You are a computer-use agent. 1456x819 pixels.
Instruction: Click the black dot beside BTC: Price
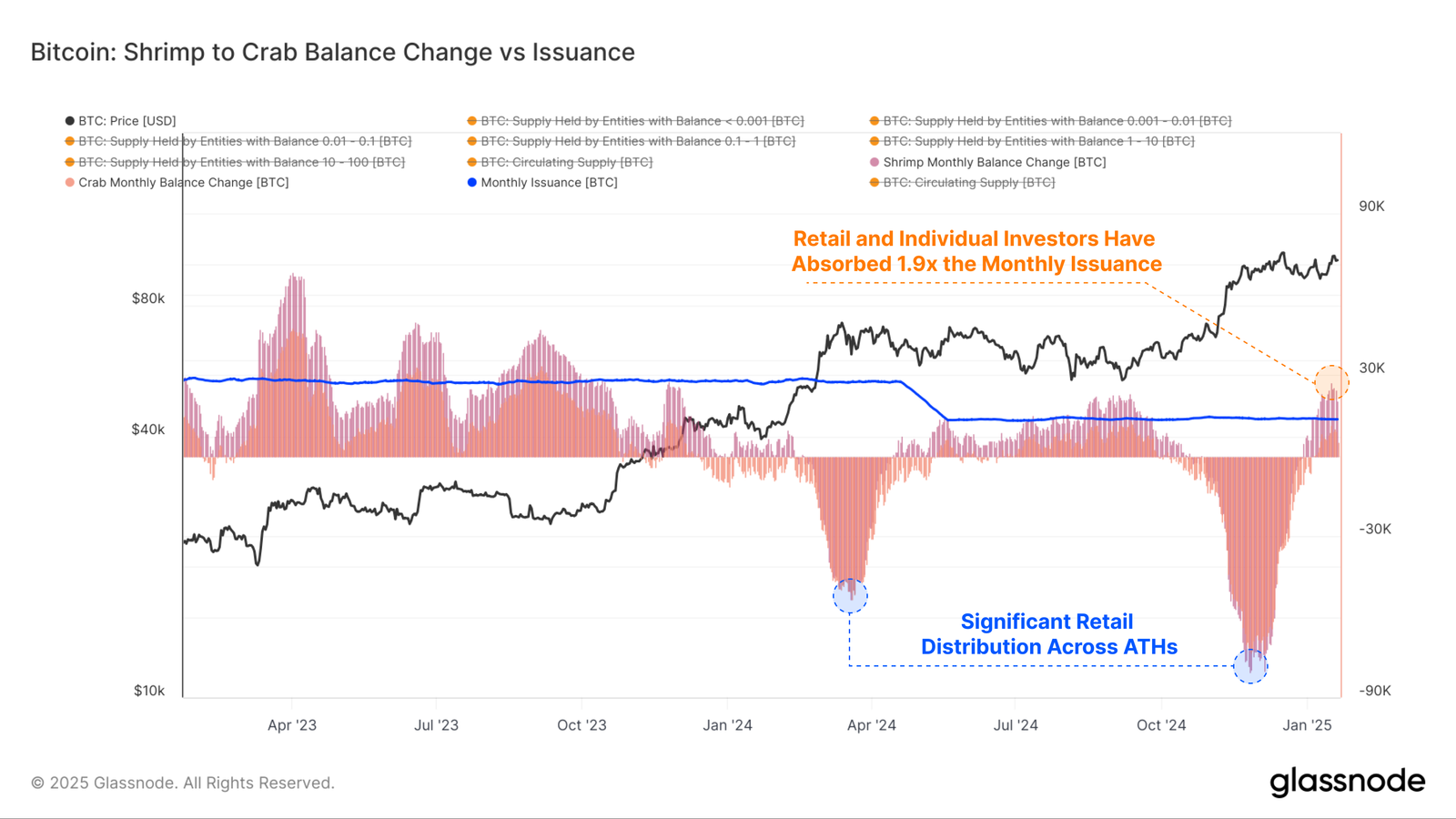click(x=70, y=121)
